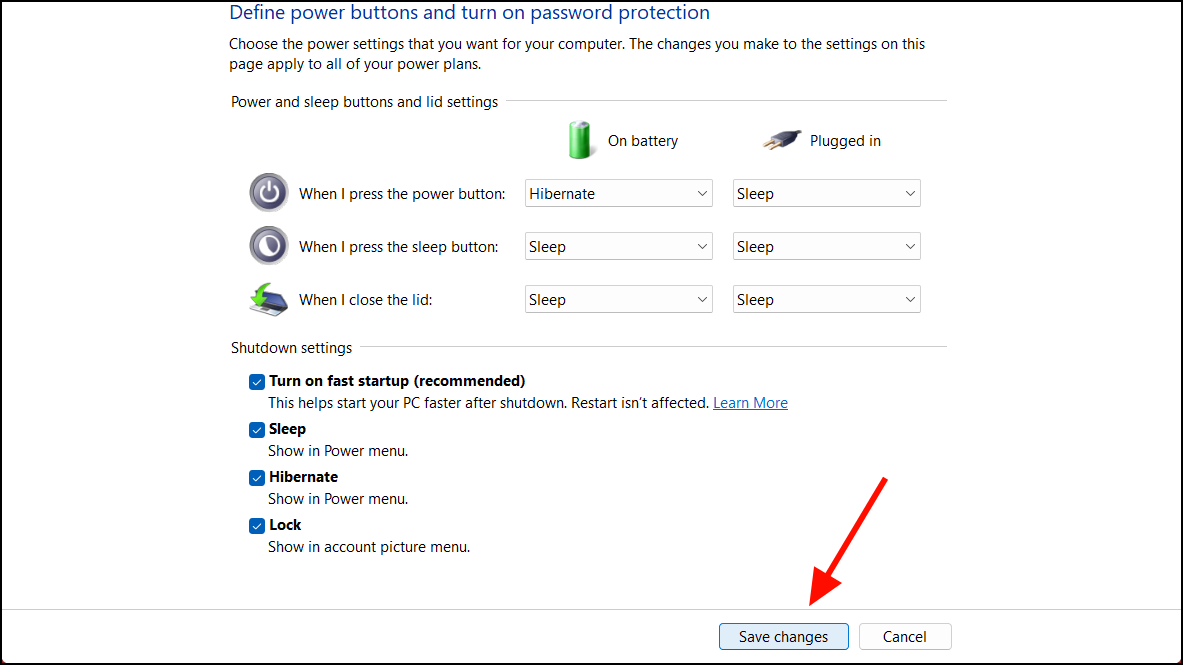Uncheck the Hibernate shutdown setting
1183x665 pixels.
tap(257, 477)
